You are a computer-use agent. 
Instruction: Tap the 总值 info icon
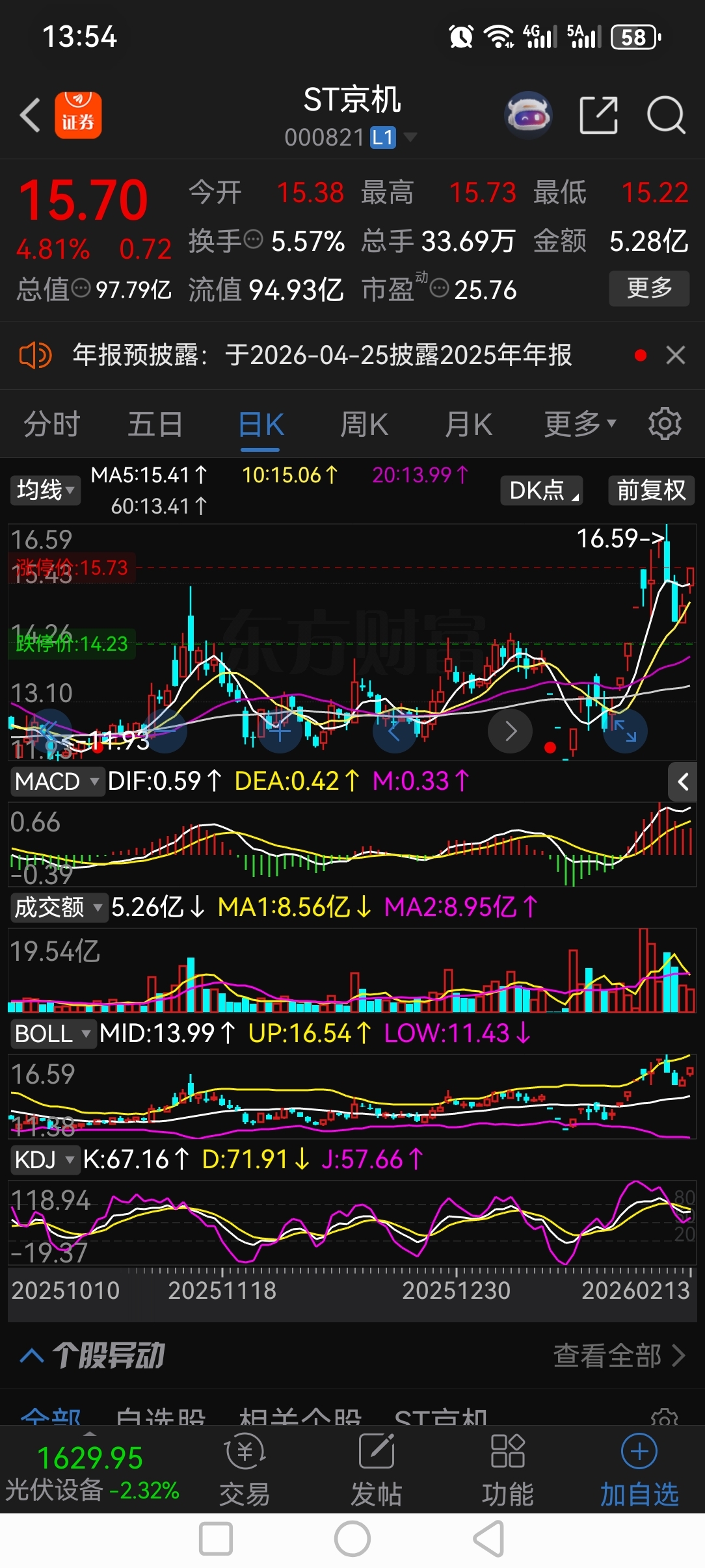(80, 287)
